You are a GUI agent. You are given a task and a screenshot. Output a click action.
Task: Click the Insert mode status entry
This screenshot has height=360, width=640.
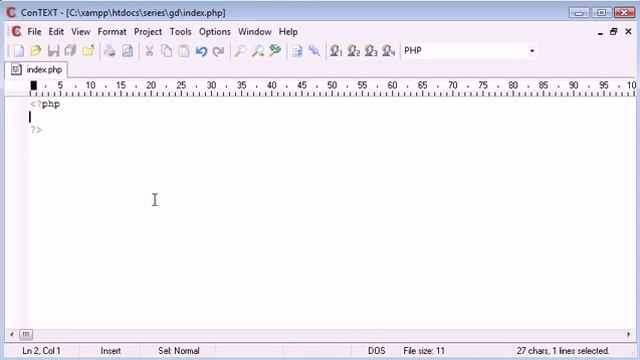111,351
